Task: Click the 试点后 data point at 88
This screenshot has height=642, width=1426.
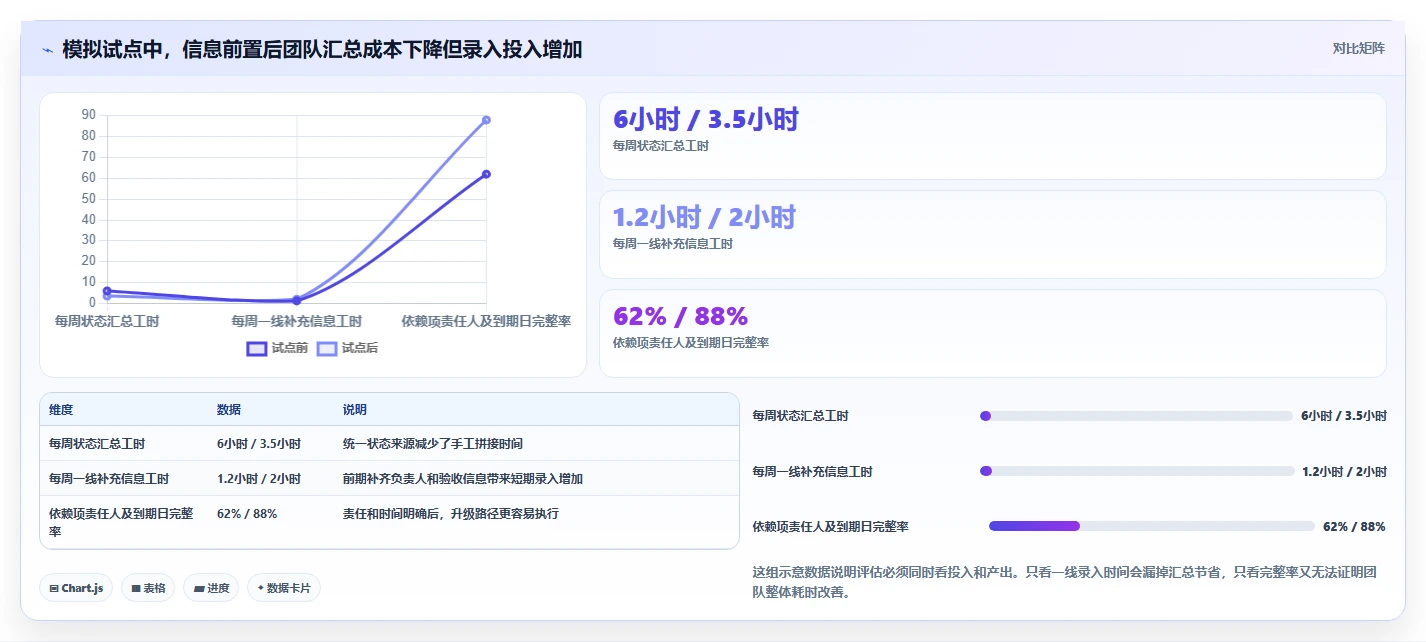Action: click(x=486, y=120)
